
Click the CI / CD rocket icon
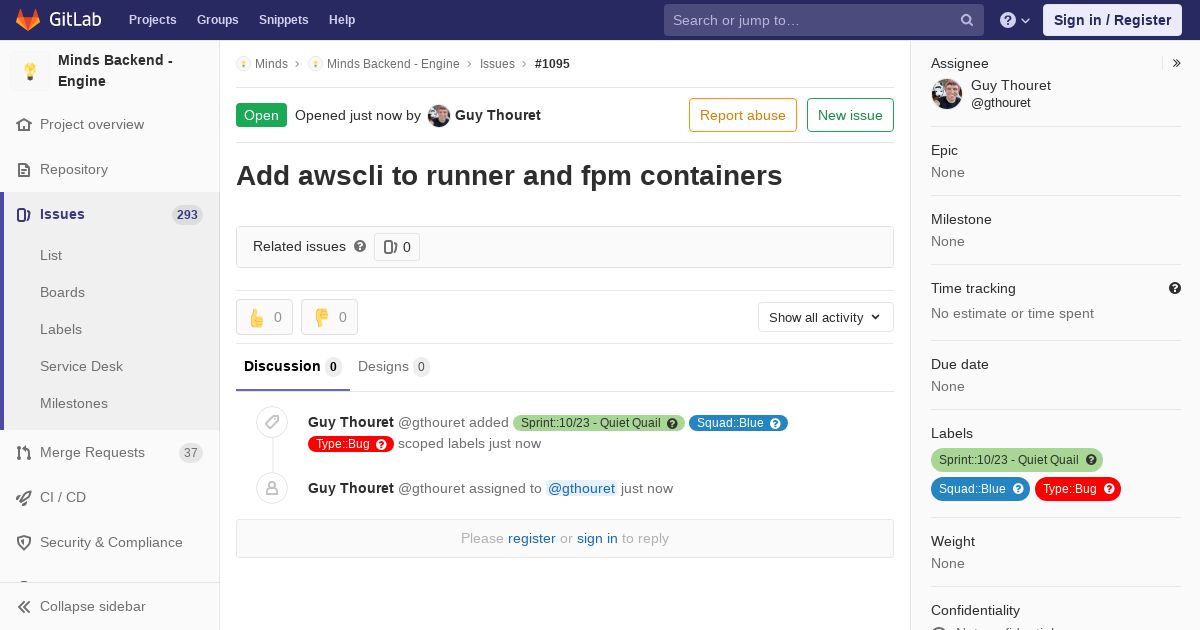(24, 498)
